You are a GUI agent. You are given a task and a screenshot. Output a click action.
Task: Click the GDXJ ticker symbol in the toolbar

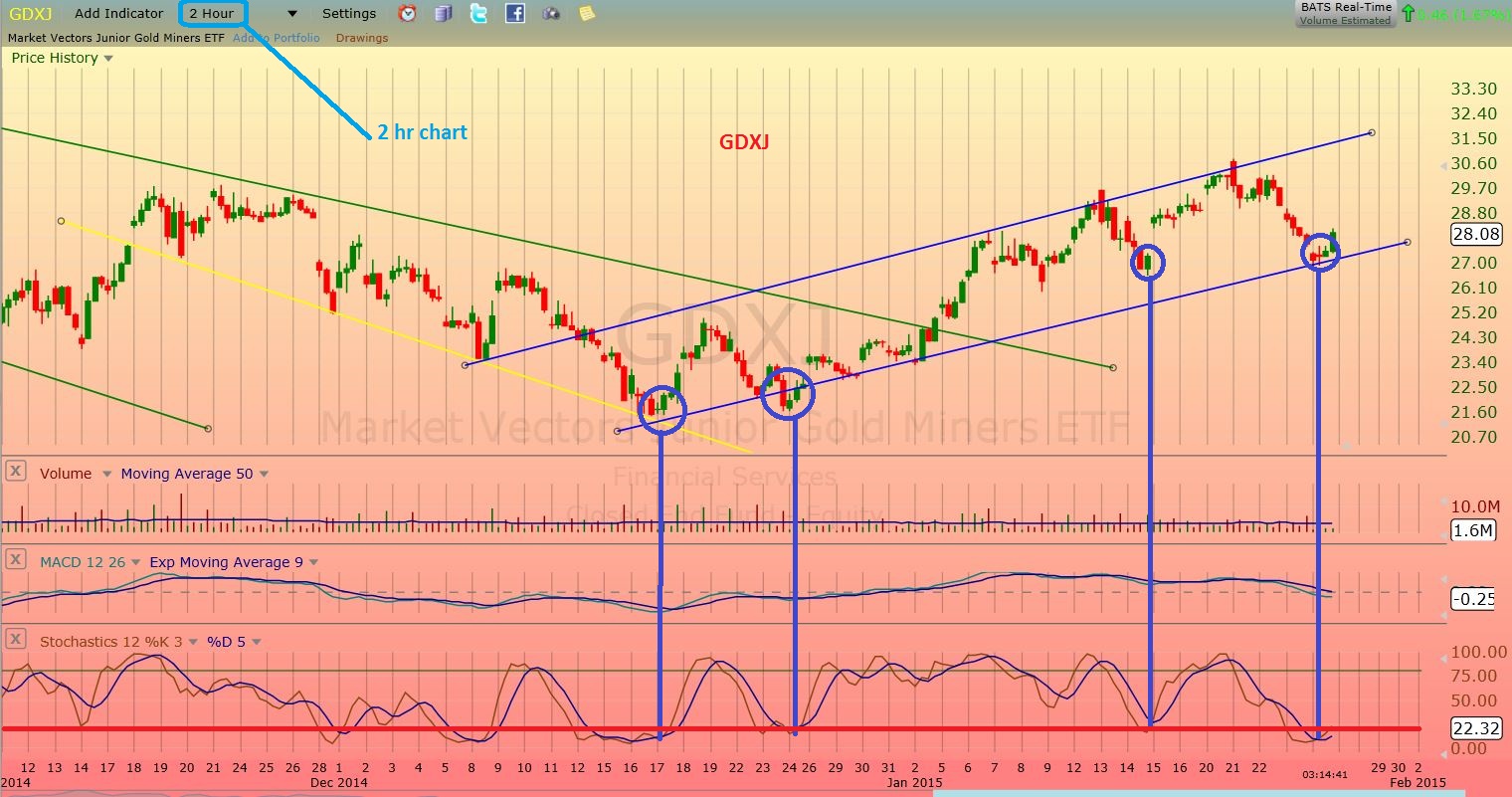[x=30, y=14]
